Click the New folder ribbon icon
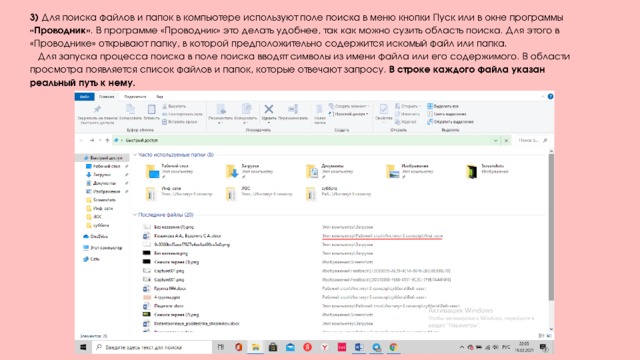640x360 pixels. click(x=320, y=109)
